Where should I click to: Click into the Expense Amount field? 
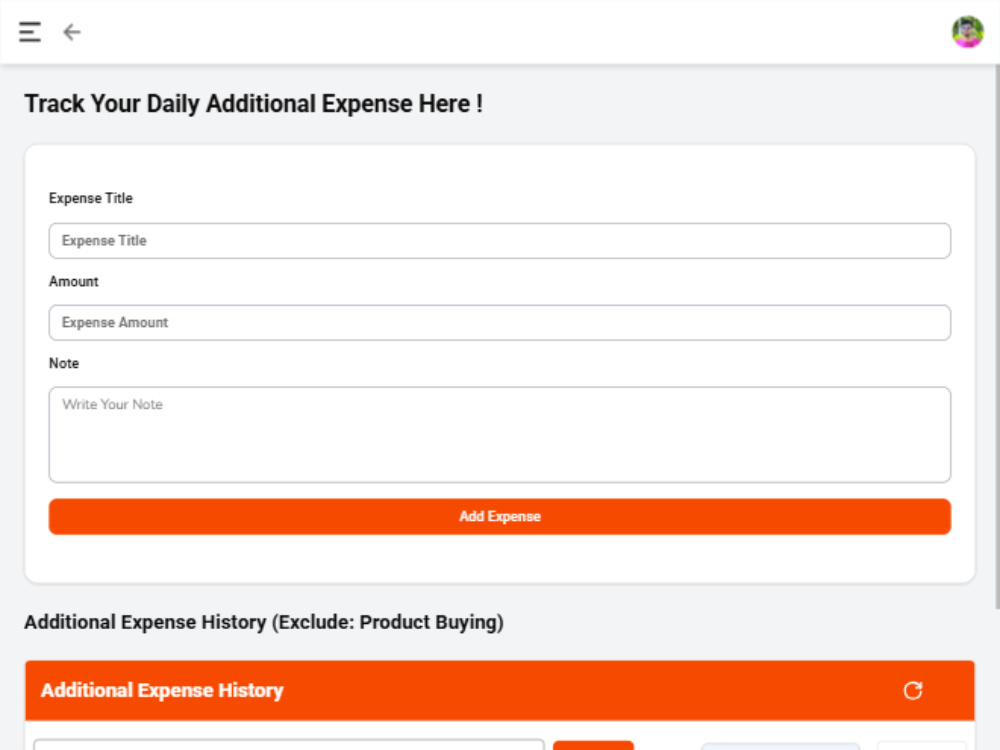coord(499,323)
